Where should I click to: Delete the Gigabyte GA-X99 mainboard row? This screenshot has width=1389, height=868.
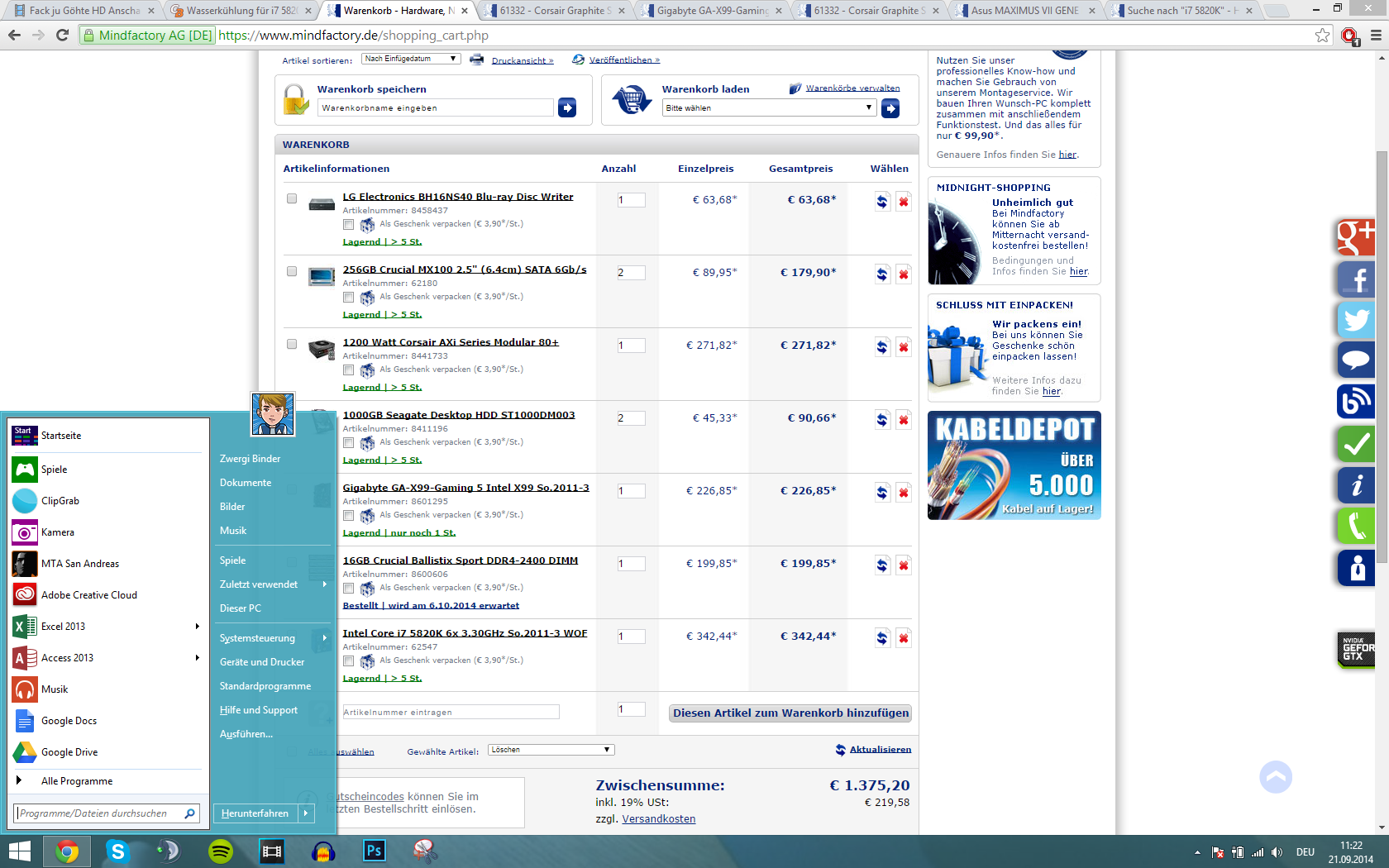click(x=904, y=493)
